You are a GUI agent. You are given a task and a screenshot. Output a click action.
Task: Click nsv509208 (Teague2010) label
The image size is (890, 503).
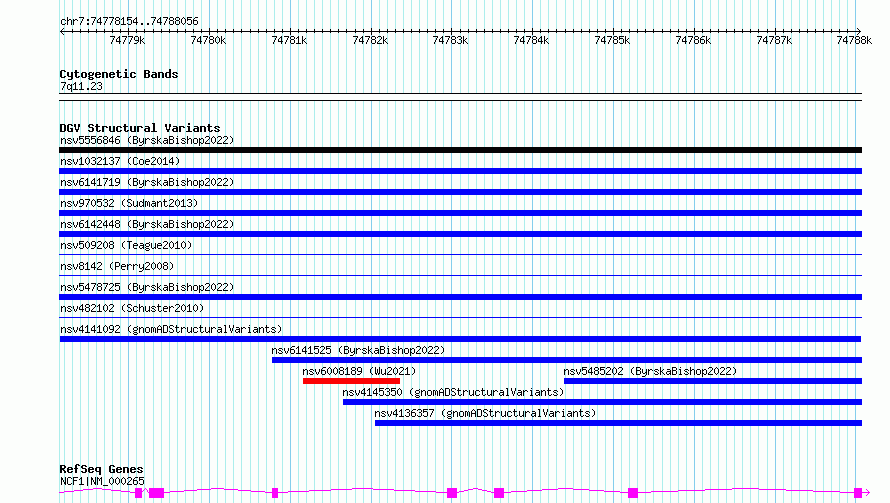point(126,245)
